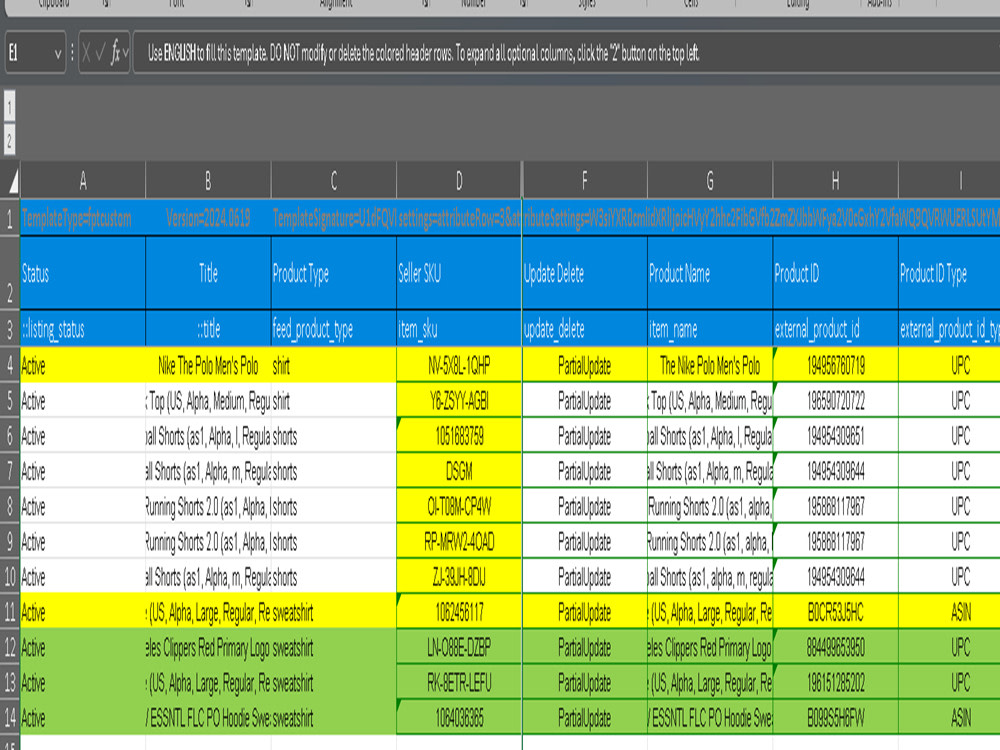Screen dimensions: 1000x750
Task: Click the external_product_id cell
Action: point(835,328)
